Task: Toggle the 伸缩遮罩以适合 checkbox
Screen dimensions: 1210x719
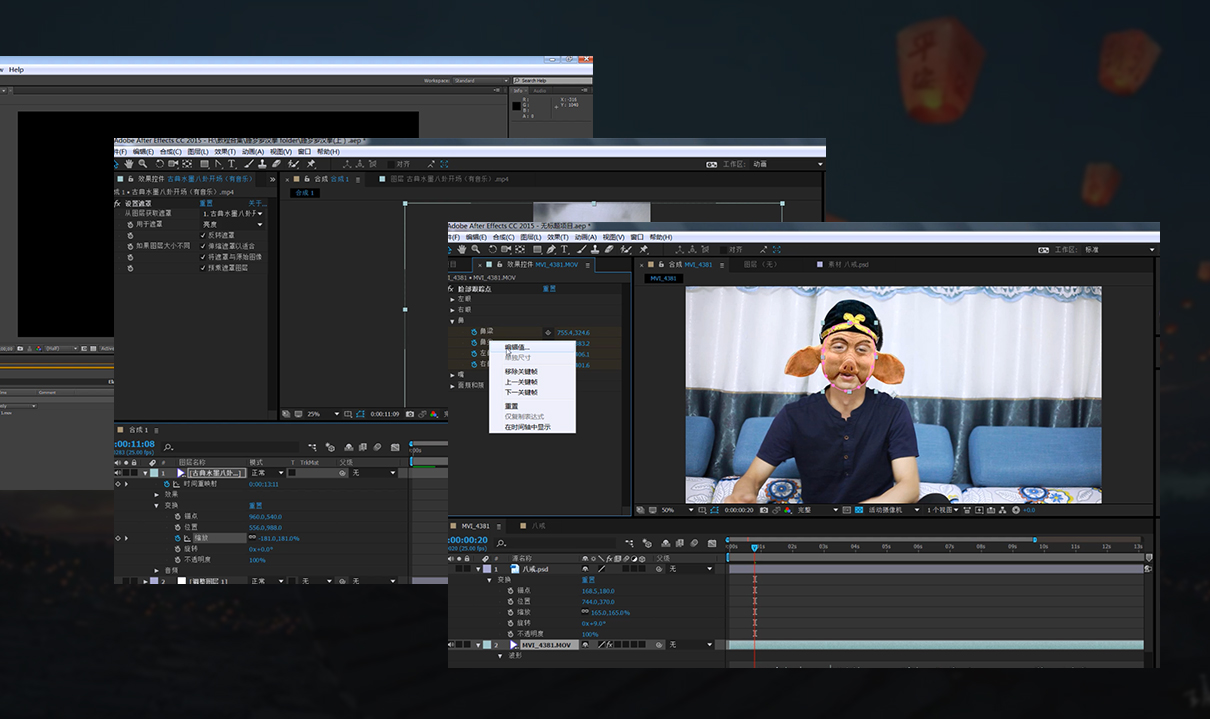Action: (x=203, y=246)
